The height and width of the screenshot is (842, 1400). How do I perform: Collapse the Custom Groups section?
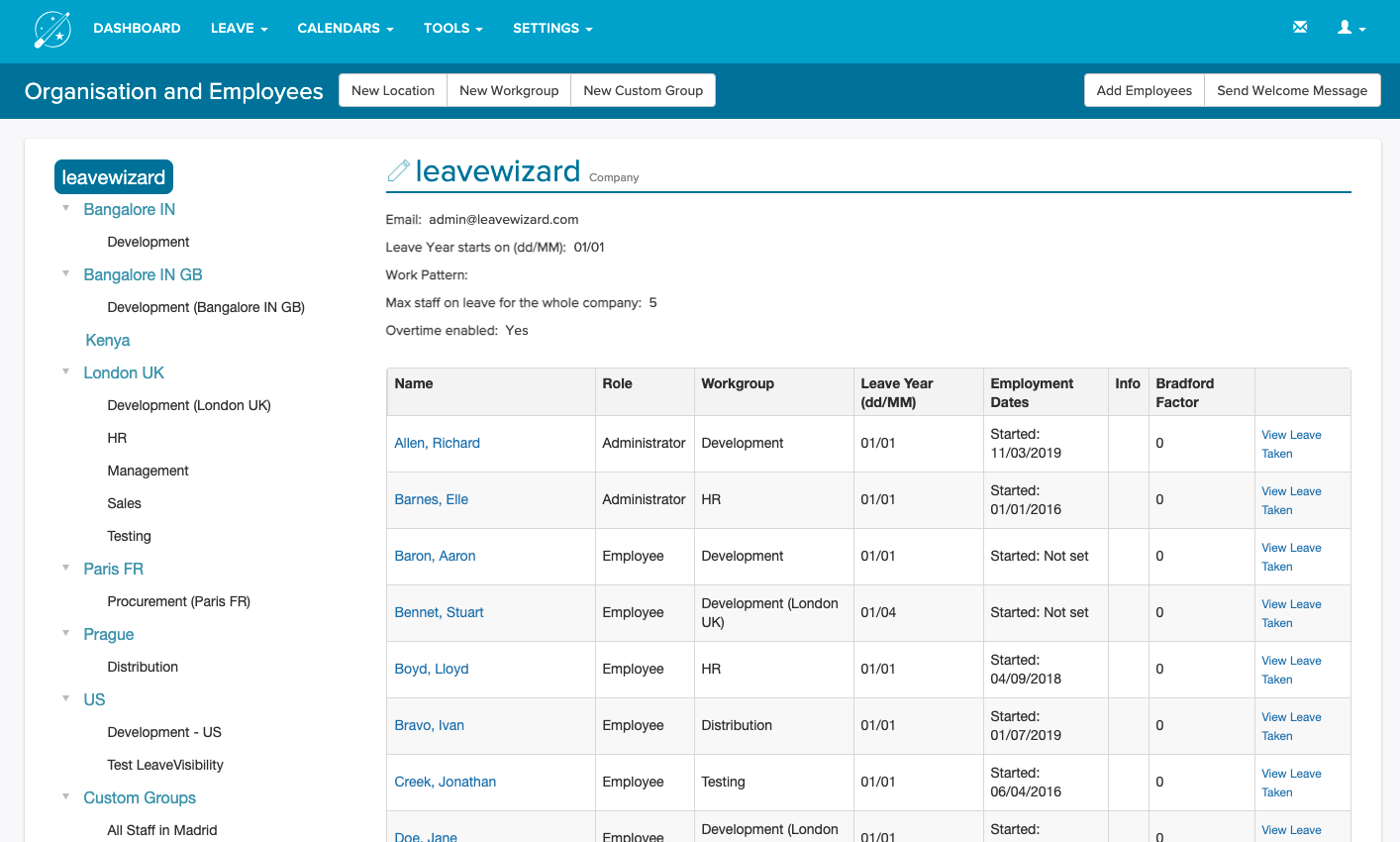65,797
